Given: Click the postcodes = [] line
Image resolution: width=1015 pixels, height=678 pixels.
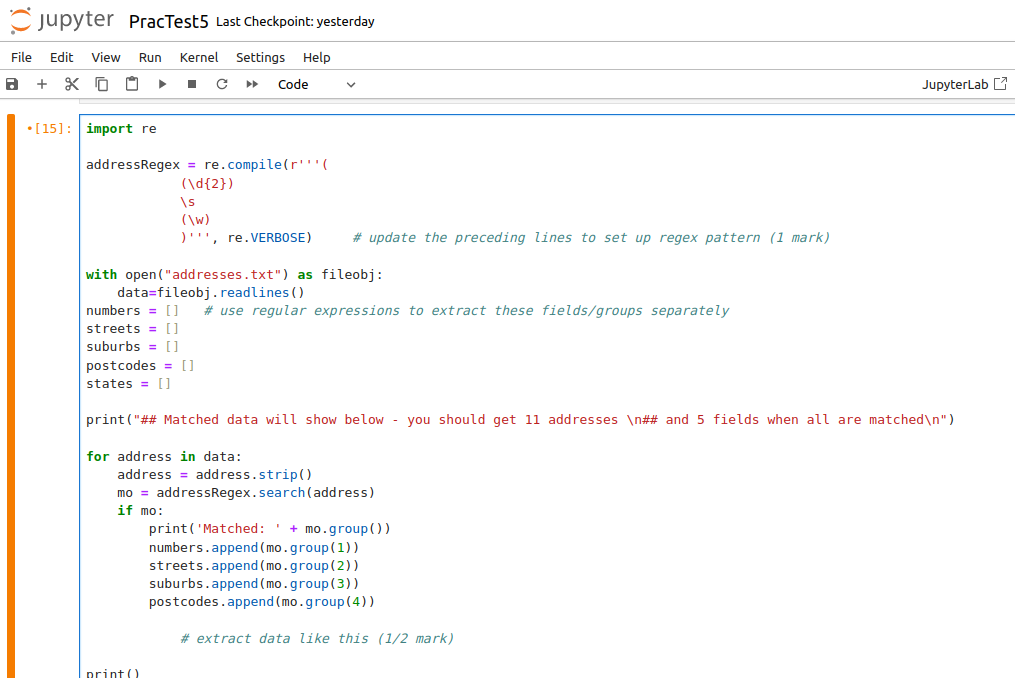Looking at the screenshot, I should 140,366.
